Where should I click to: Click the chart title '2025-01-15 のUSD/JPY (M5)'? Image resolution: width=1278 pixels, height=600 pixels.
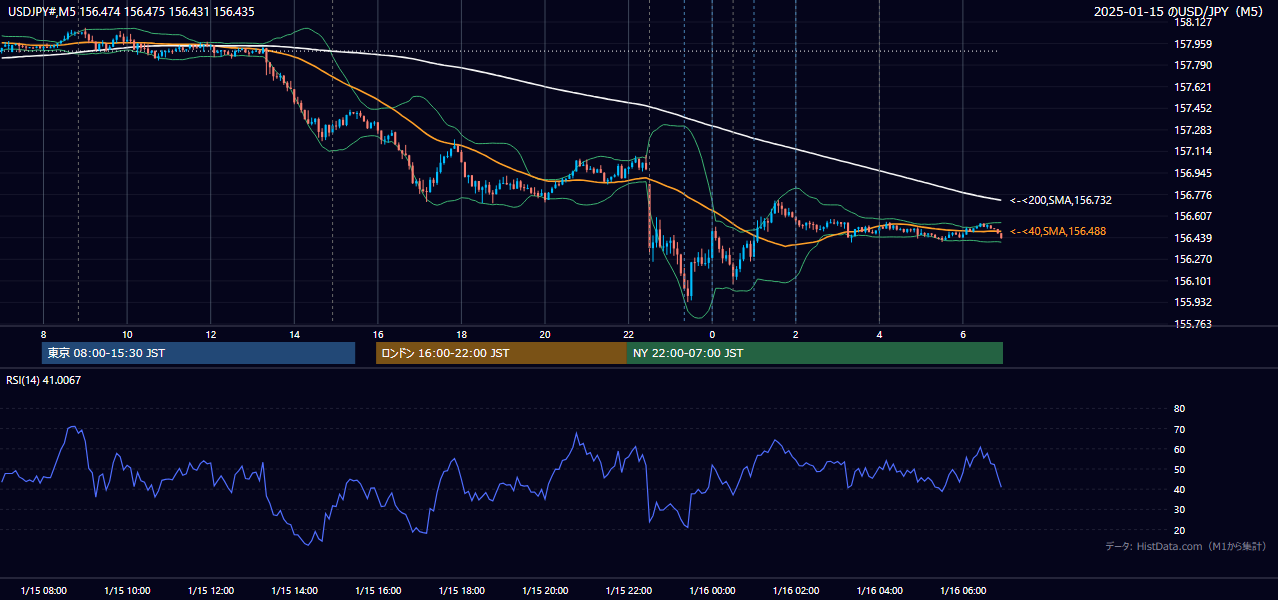coord(1180,12)
